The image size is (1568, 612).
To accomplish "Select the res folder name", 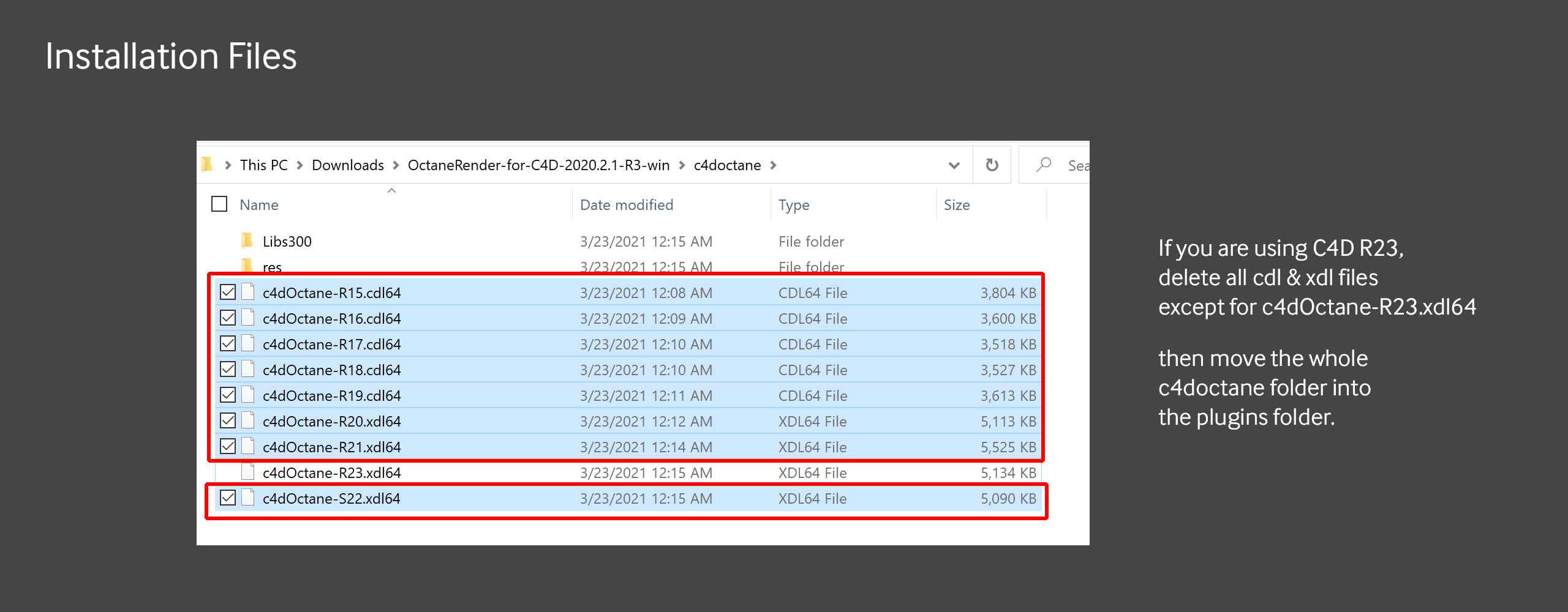I will pyautogui.click(x=273, y=267).
